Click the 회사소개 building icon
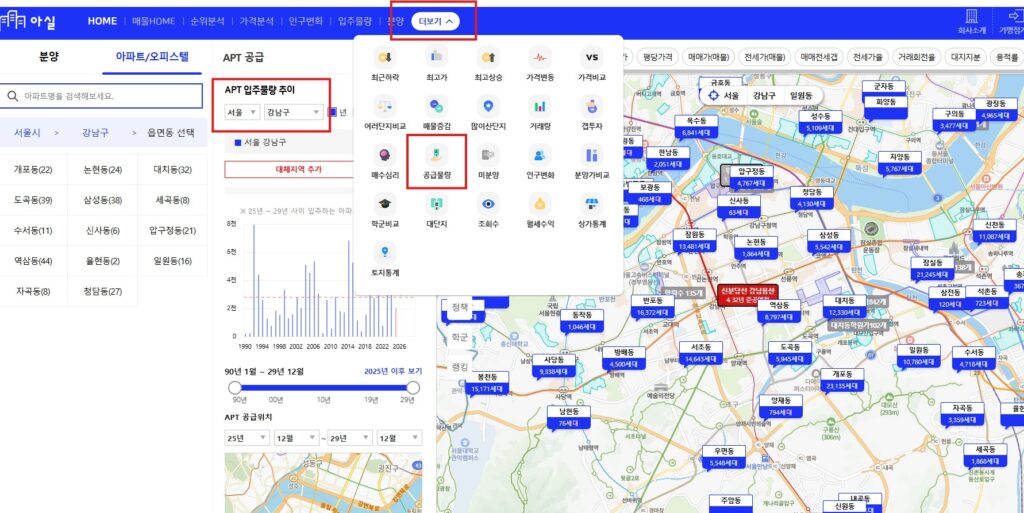The width and height of the screenshot is (1024, 513). pyautogui.click(x=971, y=20)
